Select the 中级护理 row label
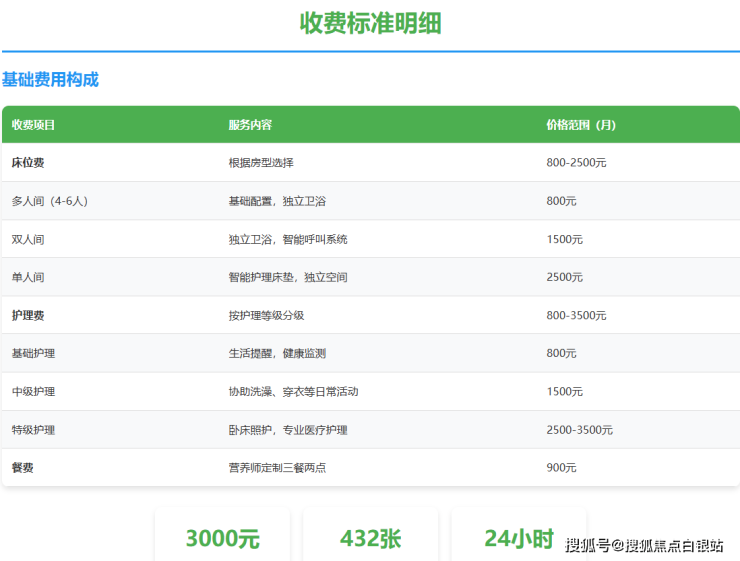Image resolution: width=740 pixels, height=561 pixels. (x=33, y=391)
